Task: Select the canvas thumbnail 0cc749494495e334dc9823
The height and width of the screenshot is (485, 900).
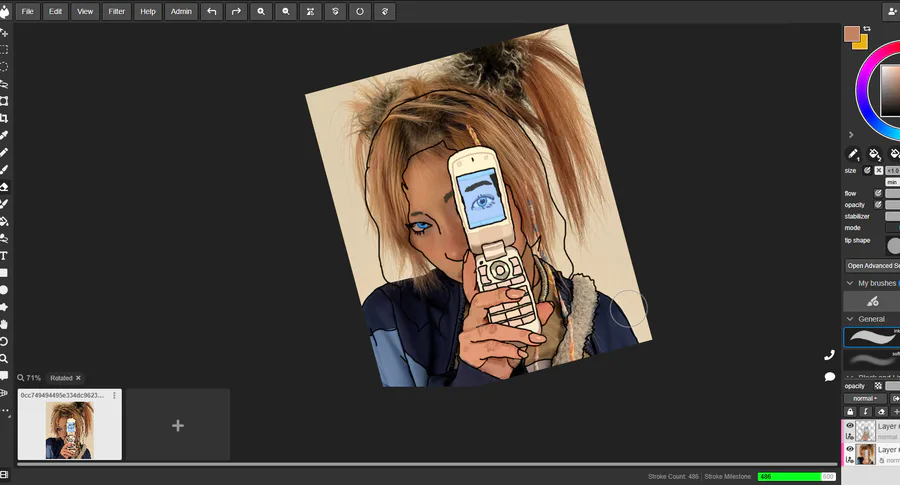Action: tap(69, 425)
